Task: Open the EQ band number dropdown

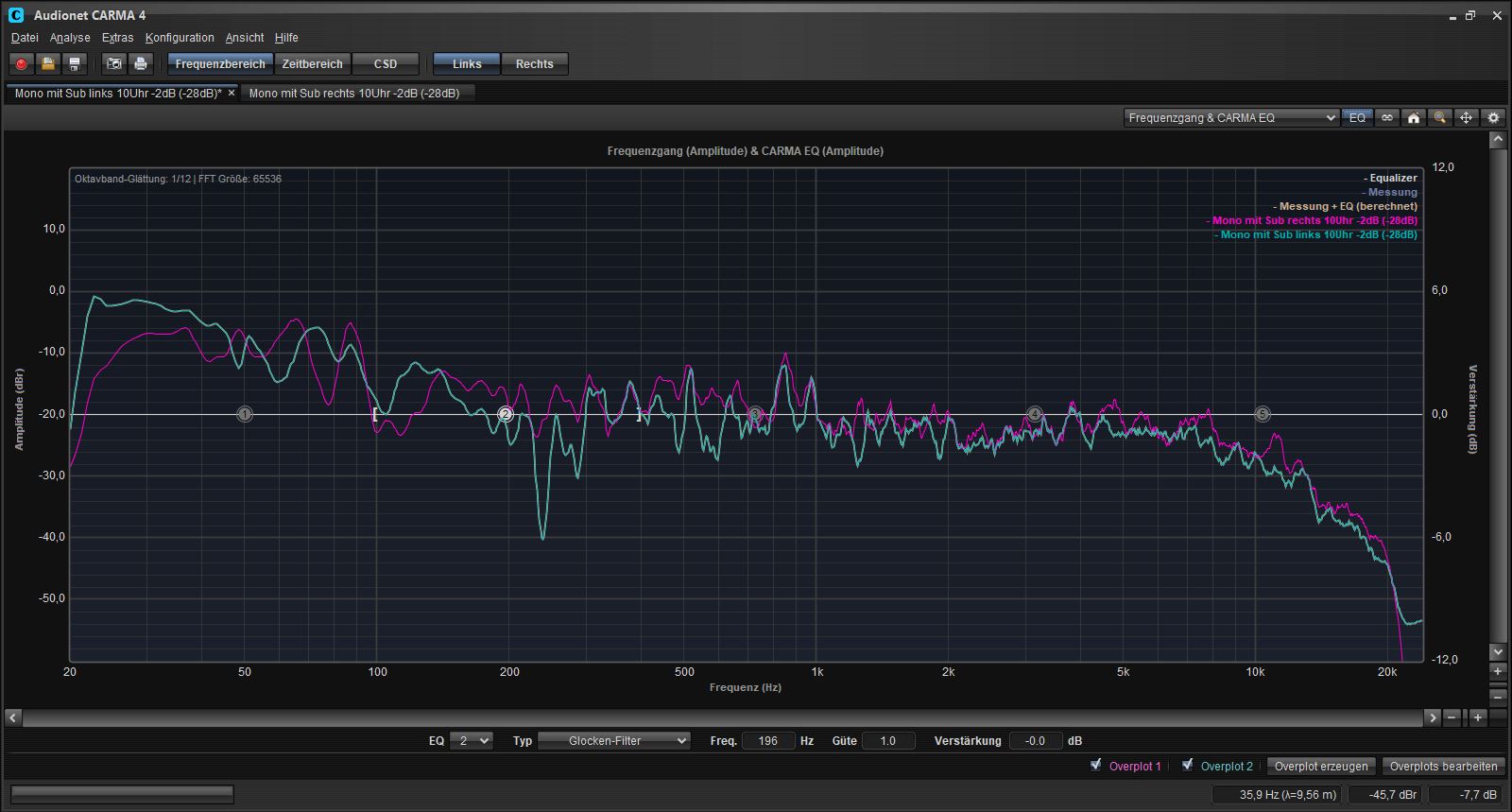Action: (x=472, y=741)
